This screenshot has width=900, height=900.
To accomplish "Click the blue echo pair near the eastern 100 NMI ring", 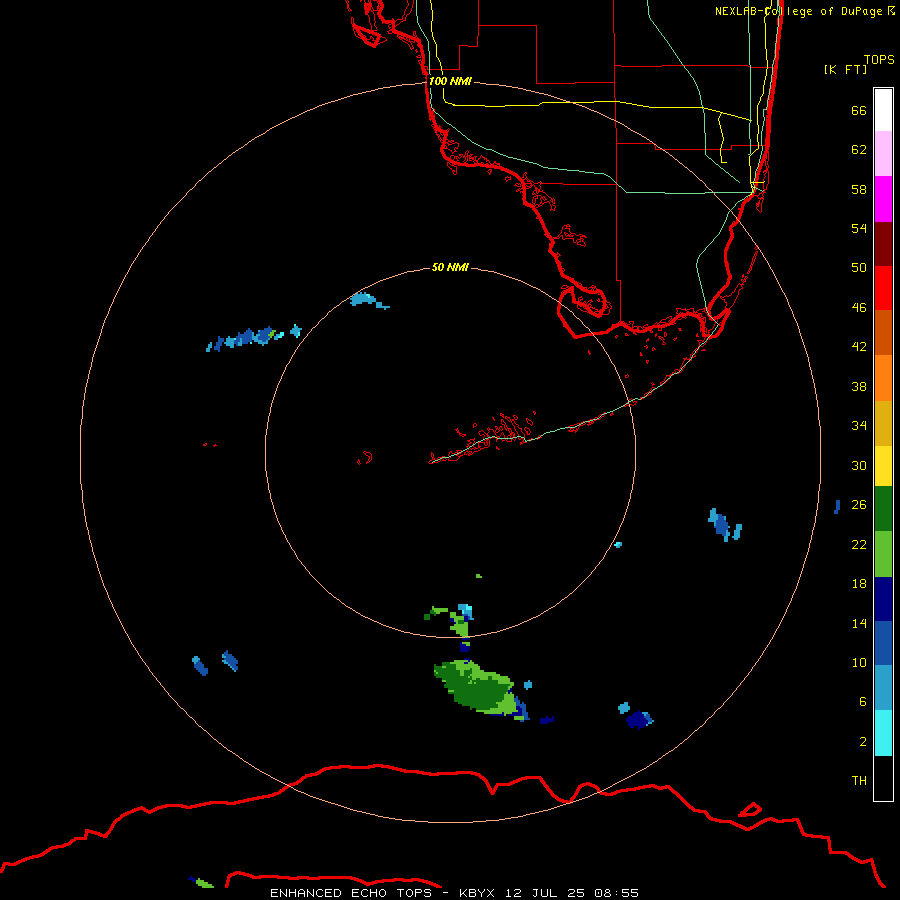I will click(x=724, y=525).
